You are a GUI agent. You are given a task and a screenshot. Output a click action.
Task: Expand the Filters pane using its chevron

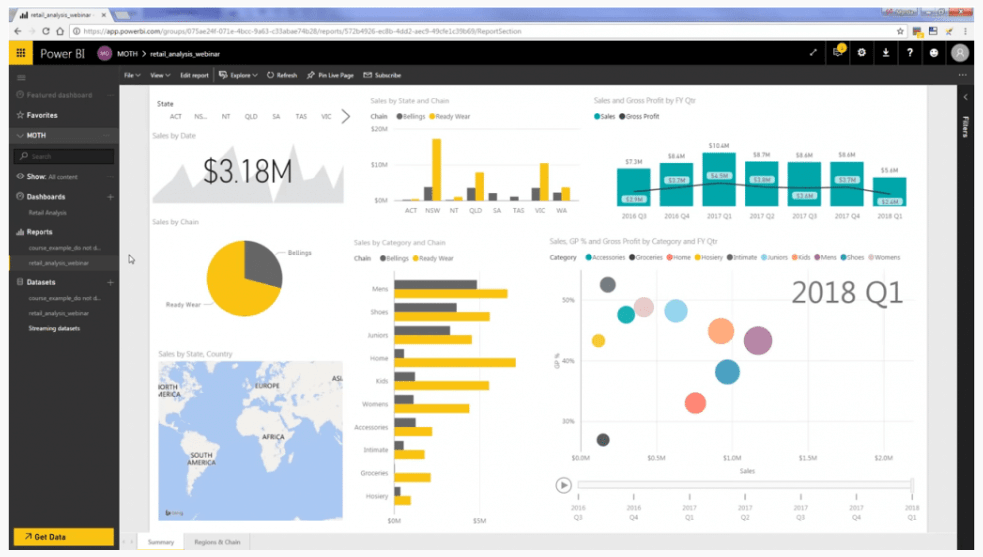point(966,97)
